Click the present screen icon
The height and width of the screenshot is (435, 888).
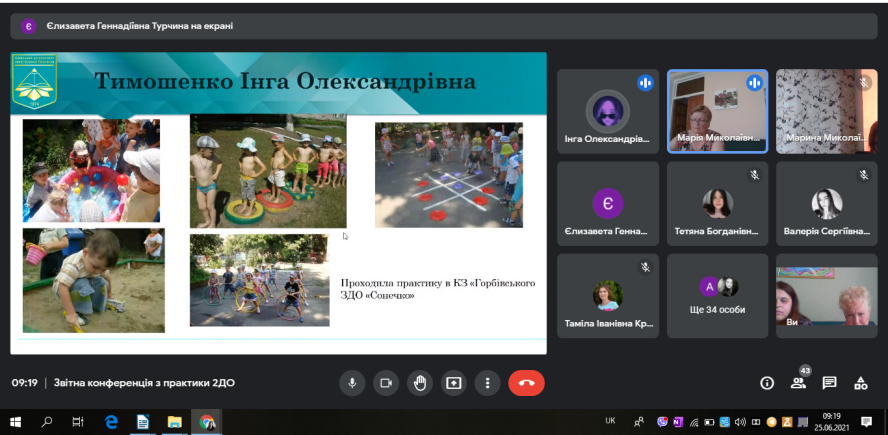(454, 382)
